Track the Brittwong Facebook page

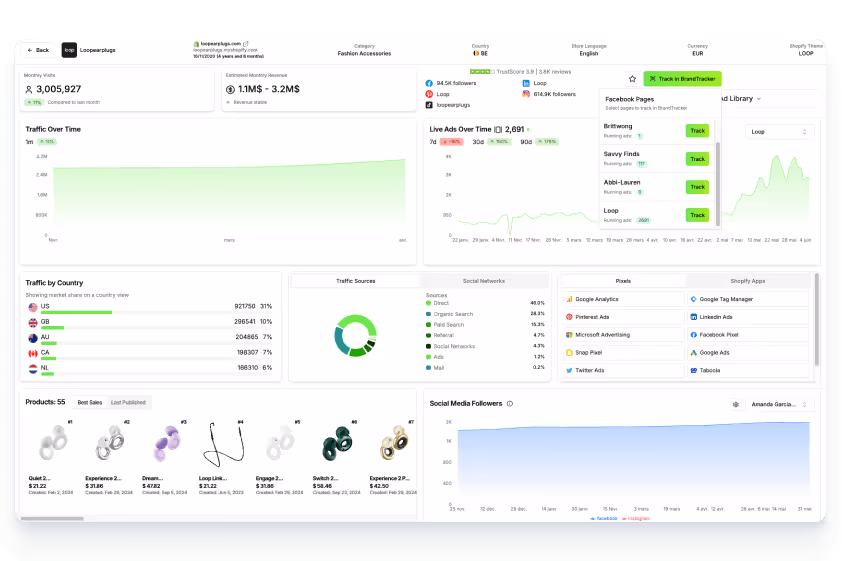click(698, 130)
